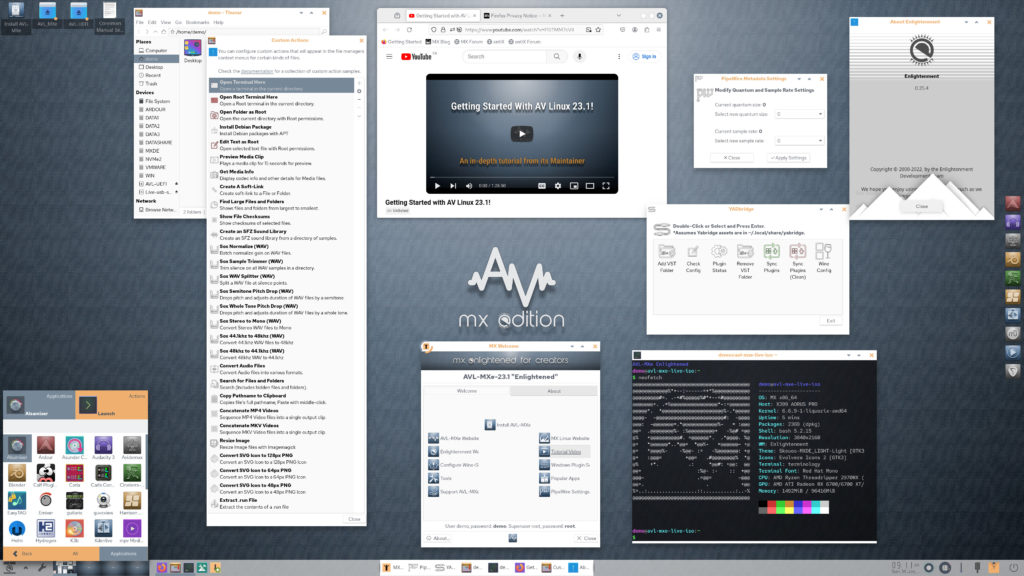Launch Audacity from the application menu
Screen dimensions: 1024x576
[103, 448]
